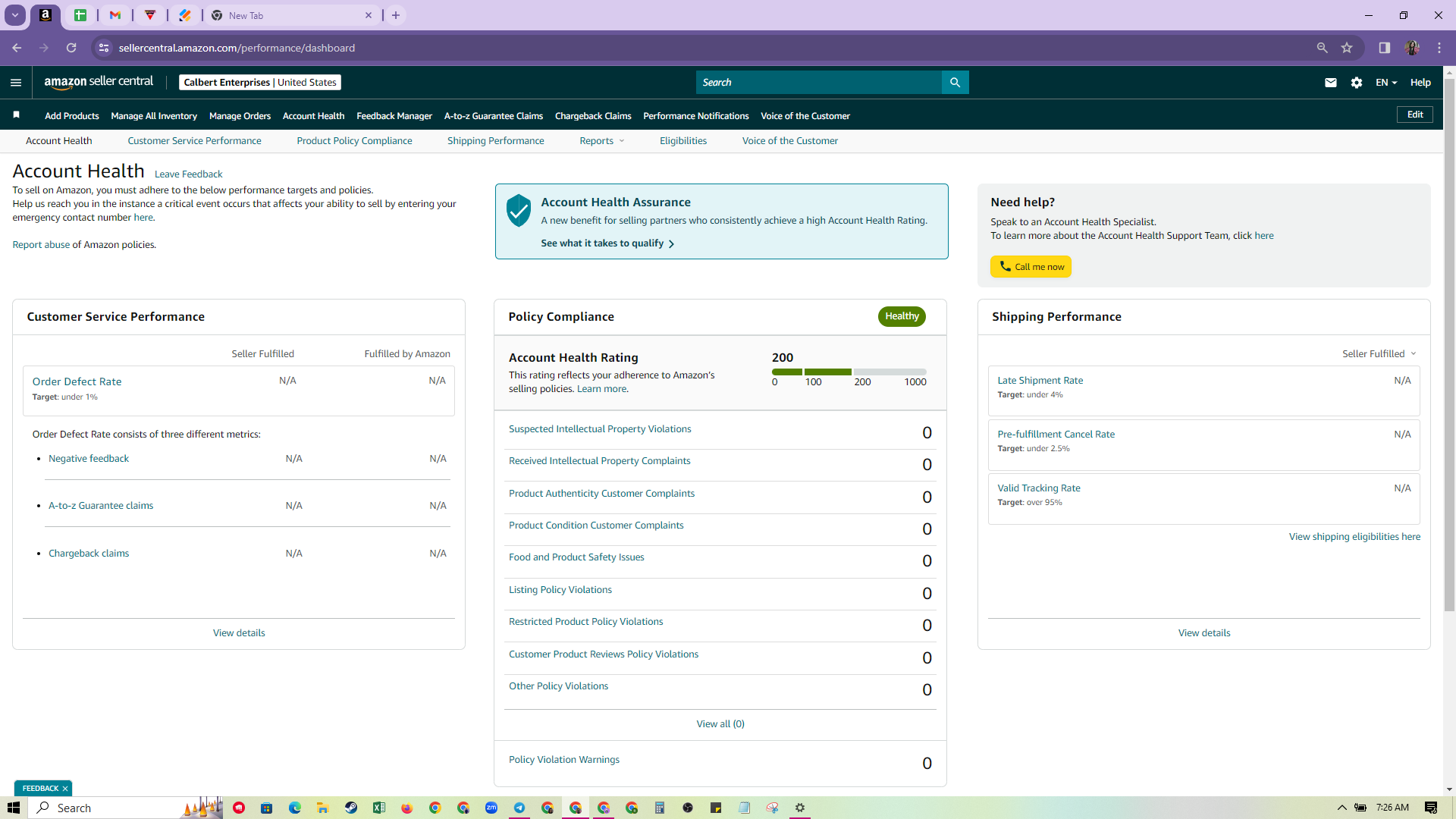
Task: Click the bookmark flag icon
Action: coord(16,115)
